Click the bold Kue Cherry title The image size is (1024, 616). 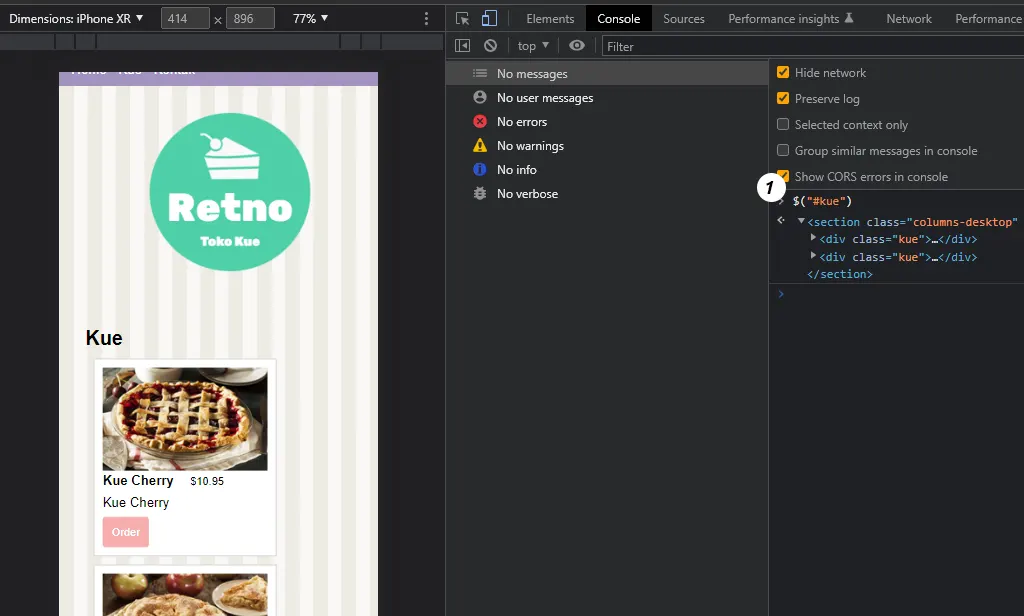[x=138, y=480]
